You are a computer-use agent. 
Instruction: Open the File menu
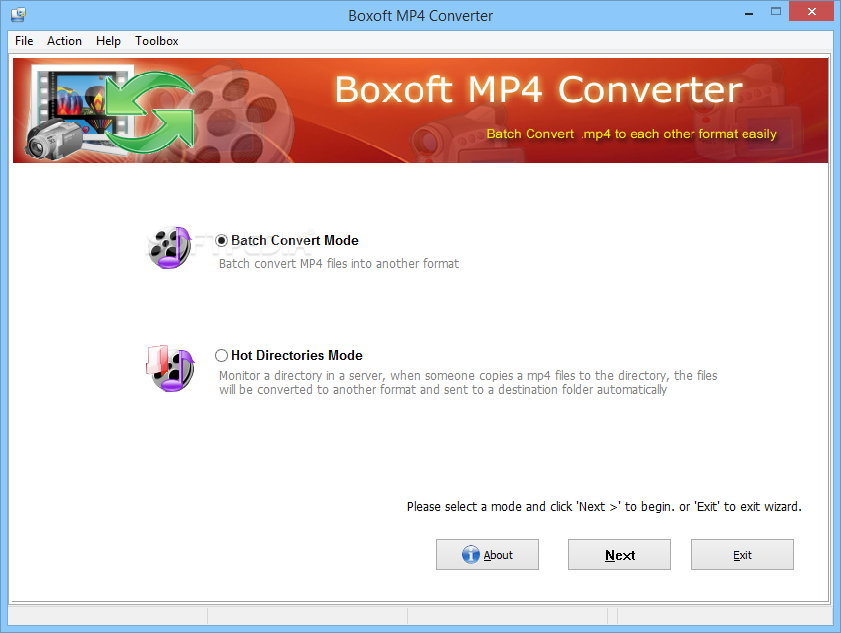24,41
